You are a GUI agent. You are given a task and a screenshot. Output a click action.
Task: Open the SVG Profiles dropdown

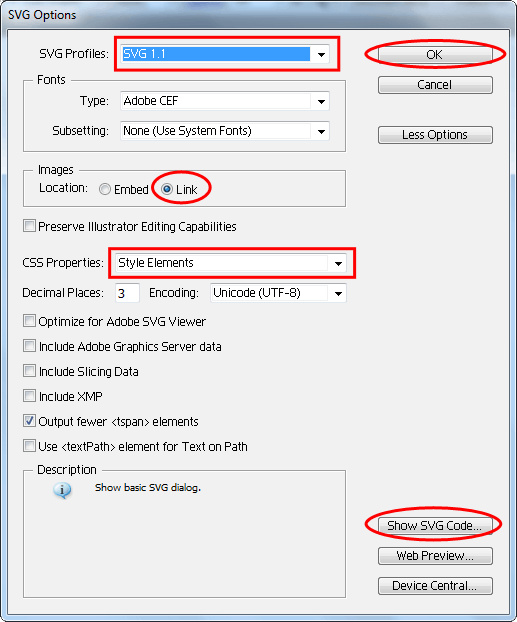pyautogui.click(x=225, y=54)
